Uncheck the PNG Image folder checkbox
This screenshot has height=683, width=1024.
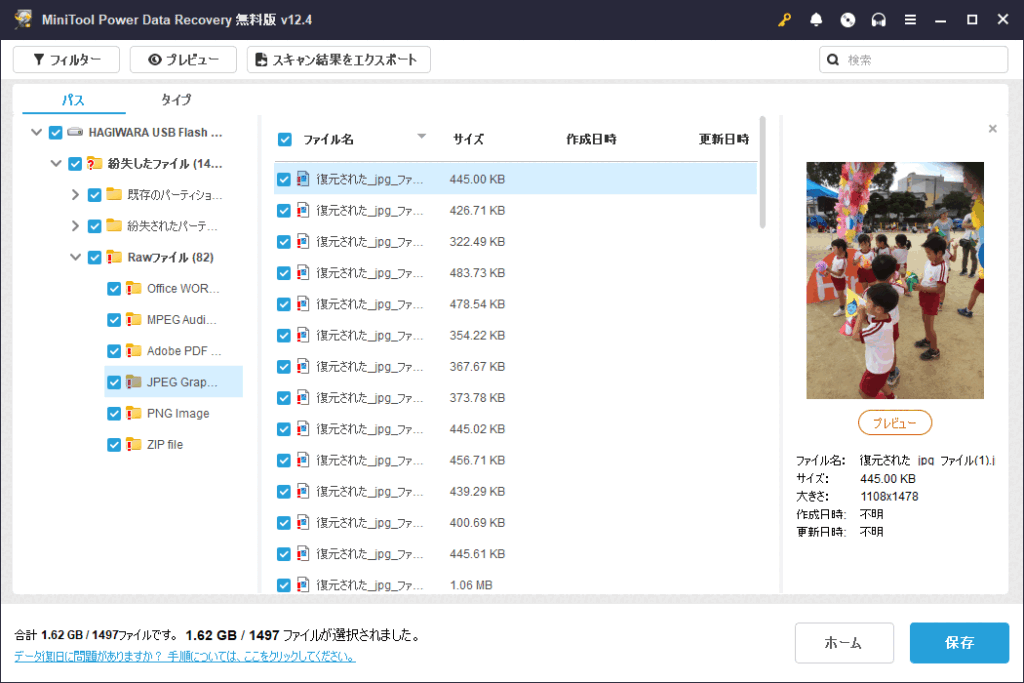[114, 413]
